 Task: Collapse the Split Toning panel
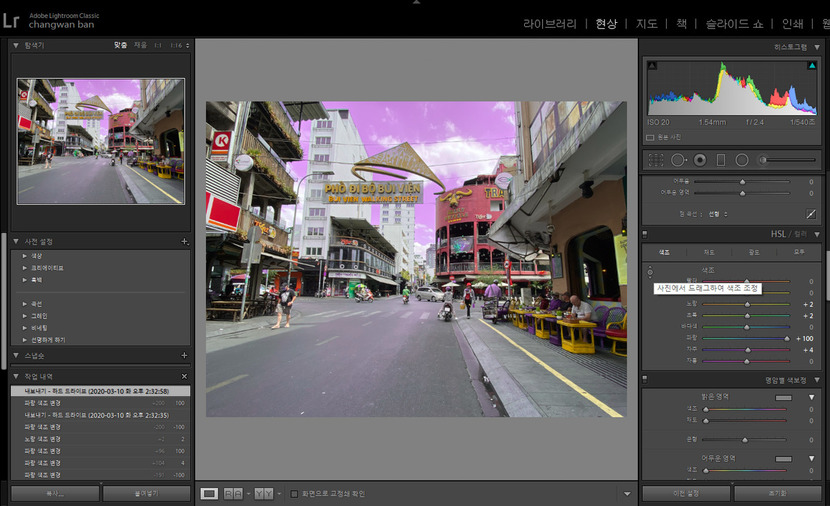pos(817,380)
